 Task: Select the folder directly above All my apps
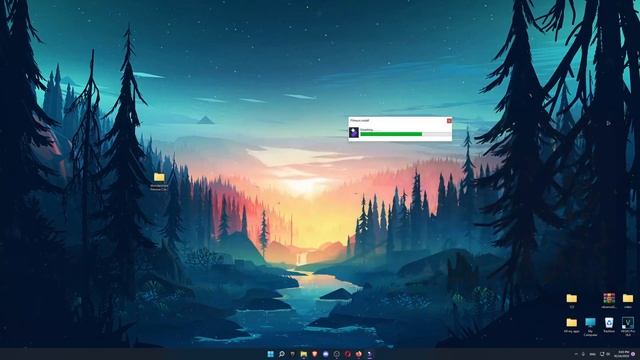[x=571, y=300]
